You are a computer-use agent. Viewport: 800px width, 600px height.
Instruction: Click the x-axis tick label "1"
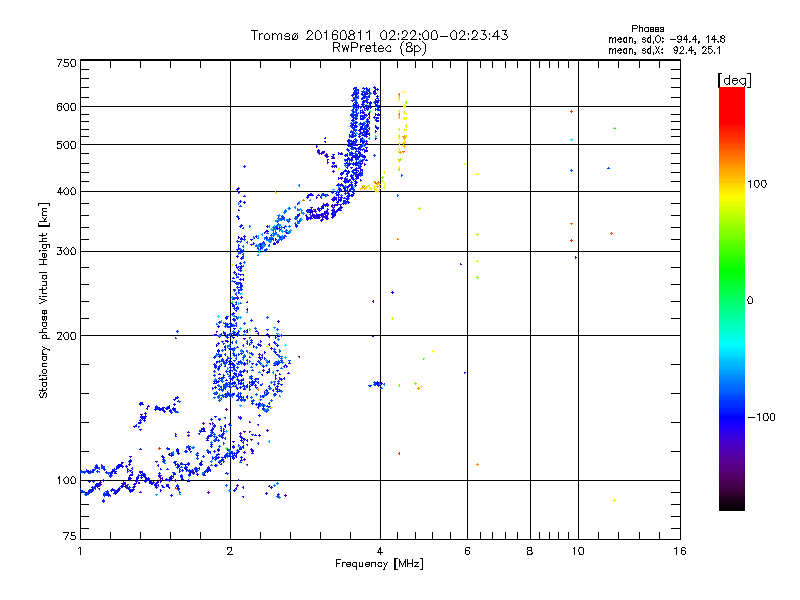[x=80, y=551]
